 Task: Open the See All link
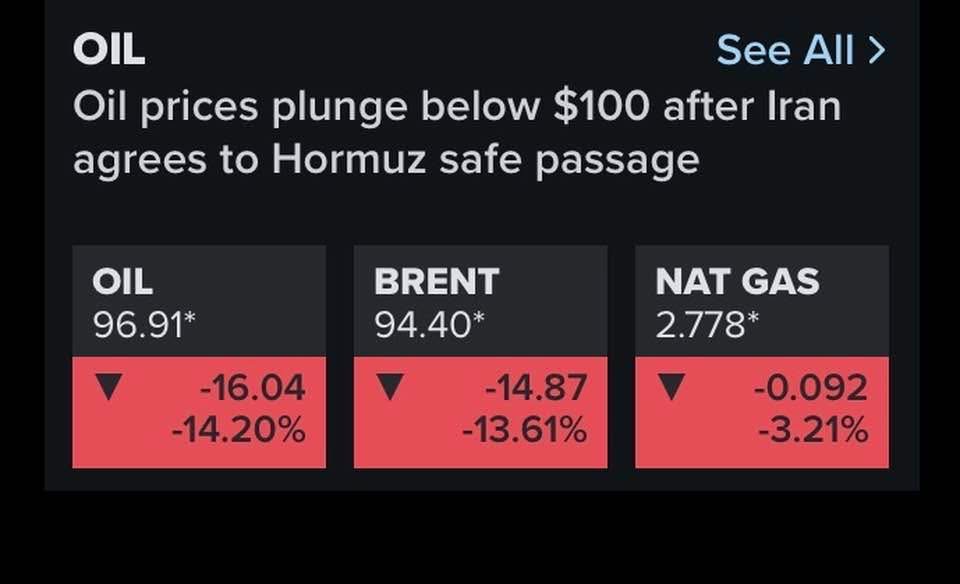[785, 49]
